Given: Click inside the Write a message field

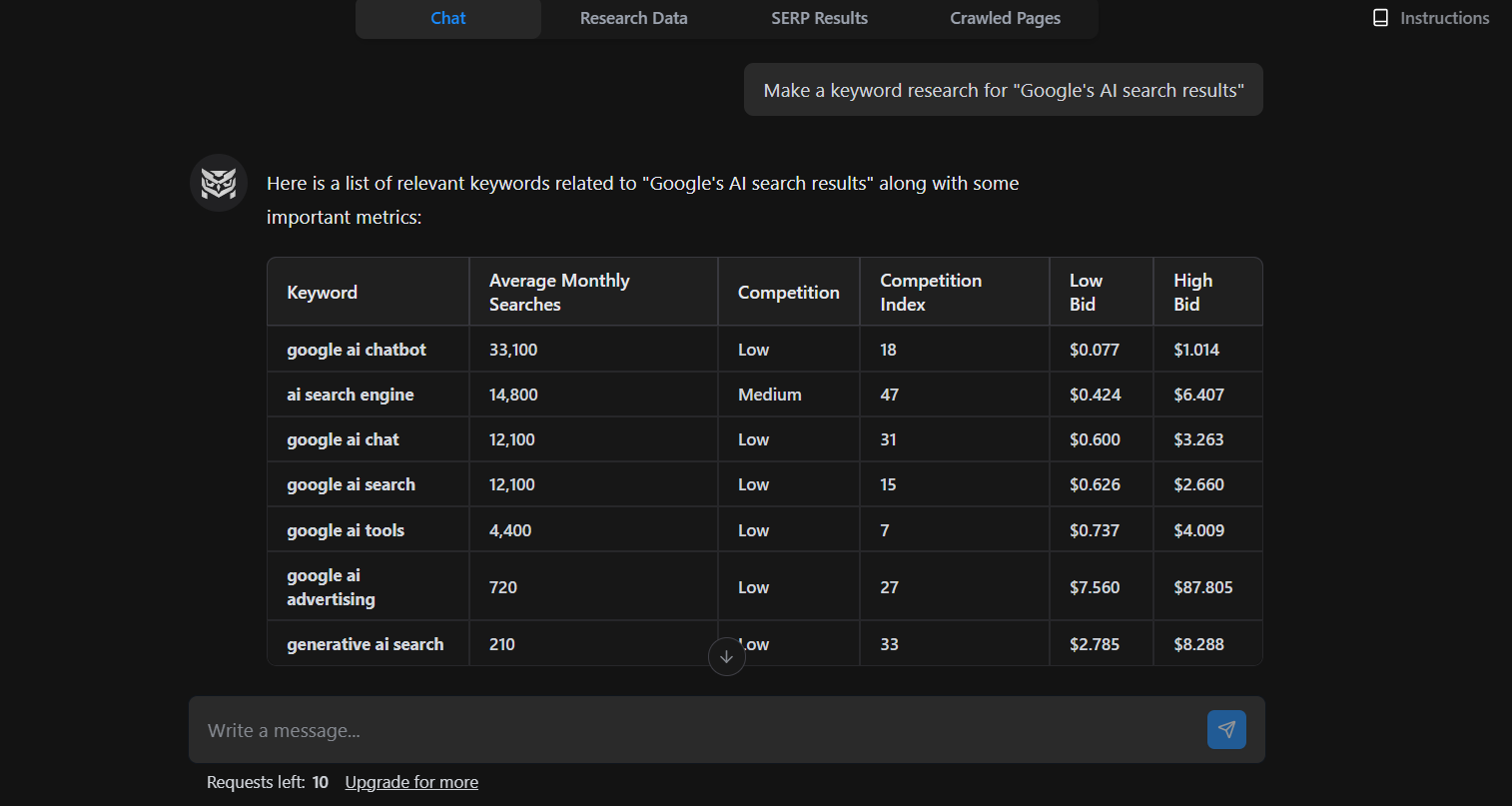Looking at the screenshot, I should (x=599, y=729).
